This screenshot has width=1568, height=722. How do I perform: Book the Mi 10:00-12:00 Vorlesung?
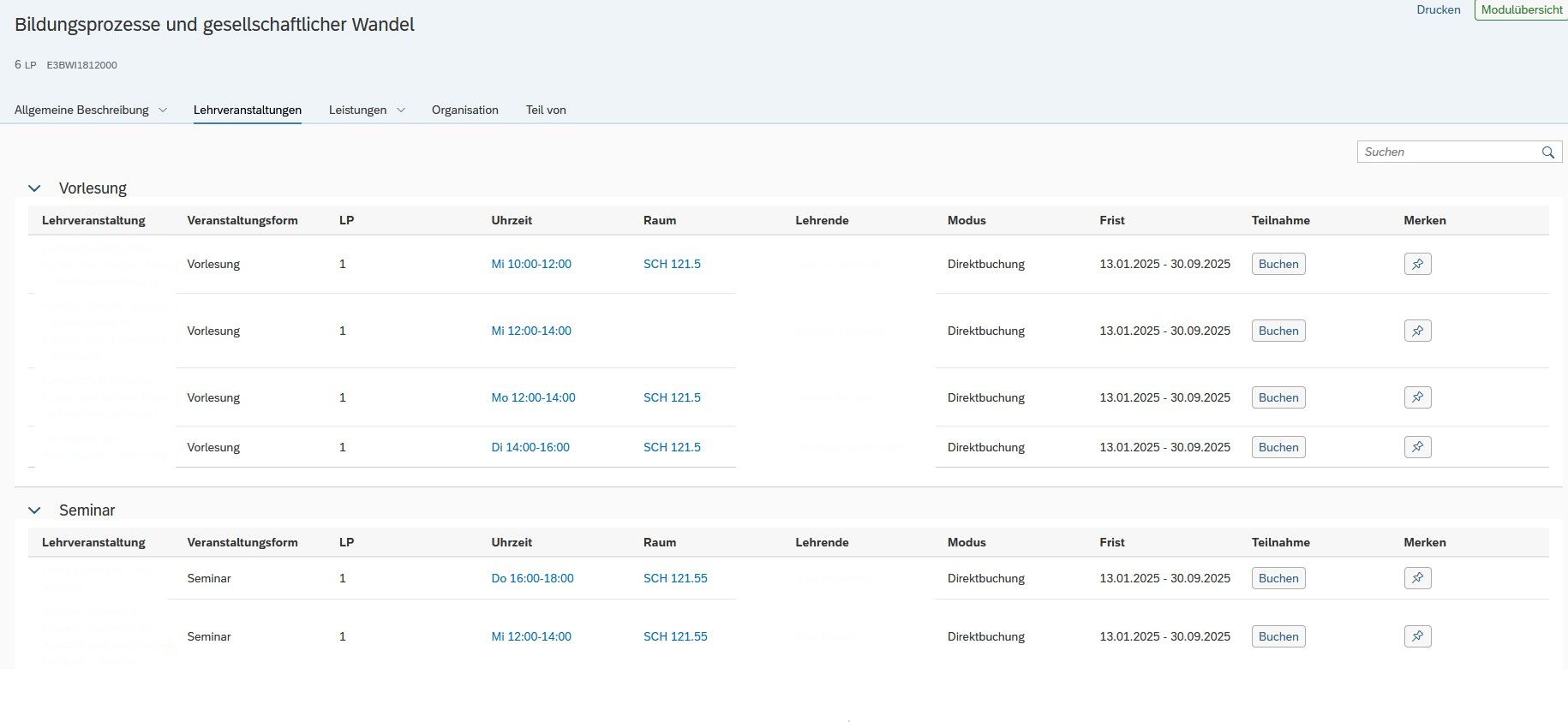[x=1278, y=264]
